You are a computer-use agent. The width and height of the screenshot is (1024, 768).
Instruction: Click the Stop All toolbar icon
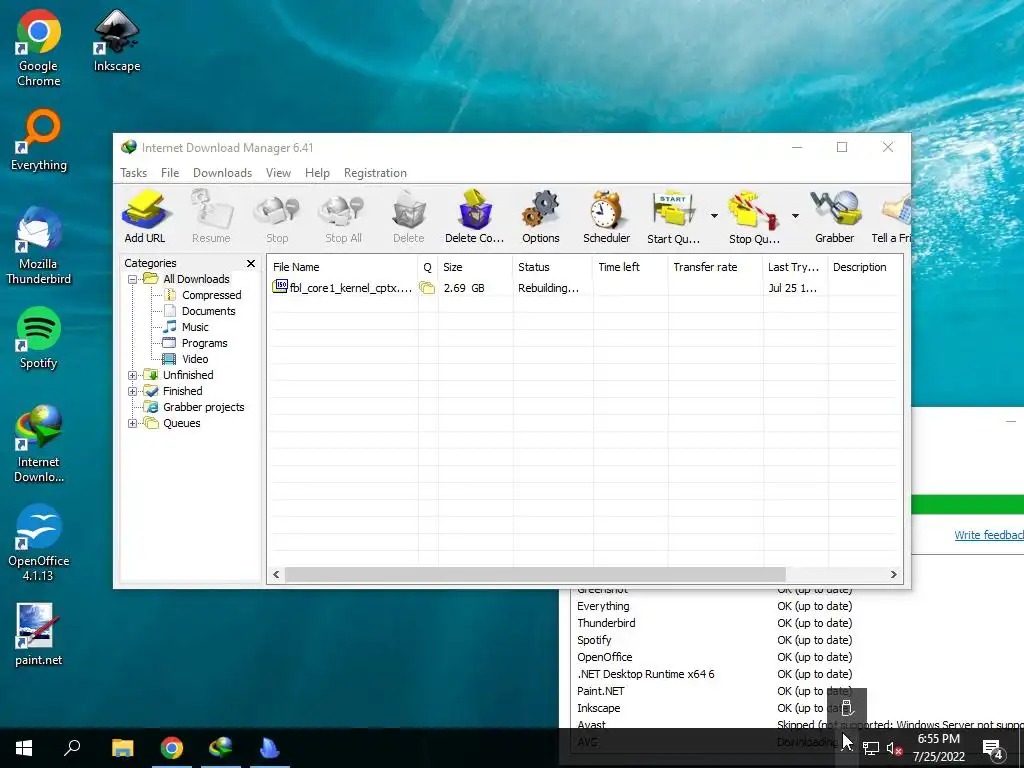click(x=343, y=217)
